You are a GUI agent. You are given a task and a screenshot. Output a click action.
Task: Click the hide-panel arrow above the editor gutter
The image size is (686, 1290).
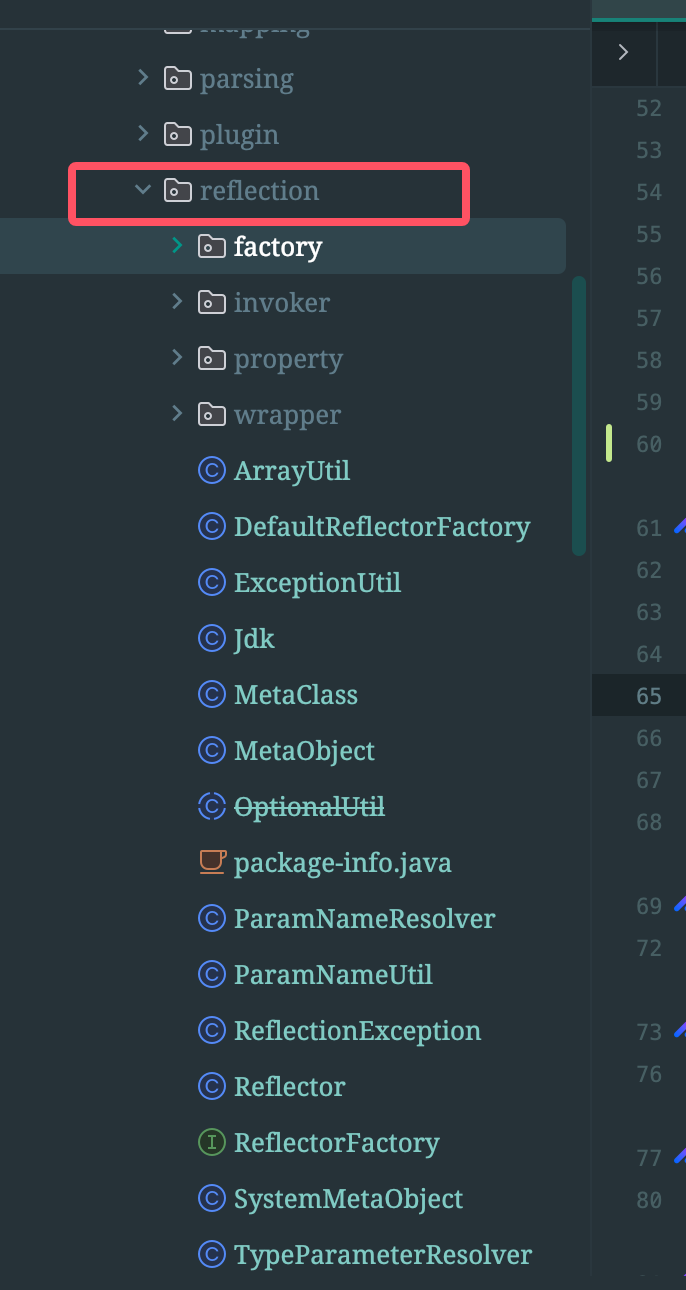click(623, 54)
